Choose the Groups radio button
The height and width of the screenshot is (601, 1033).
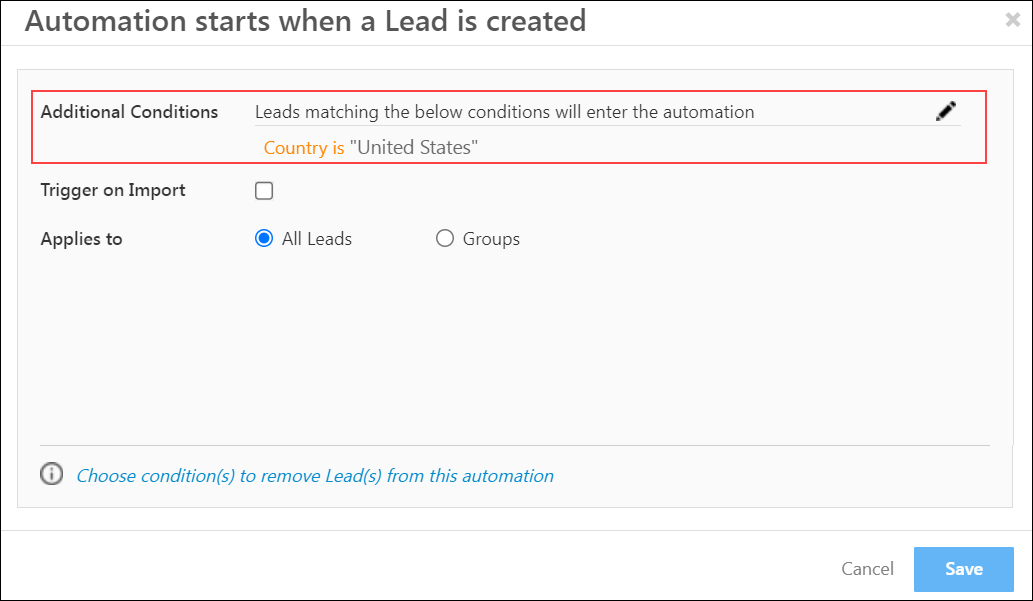(445, 238)
